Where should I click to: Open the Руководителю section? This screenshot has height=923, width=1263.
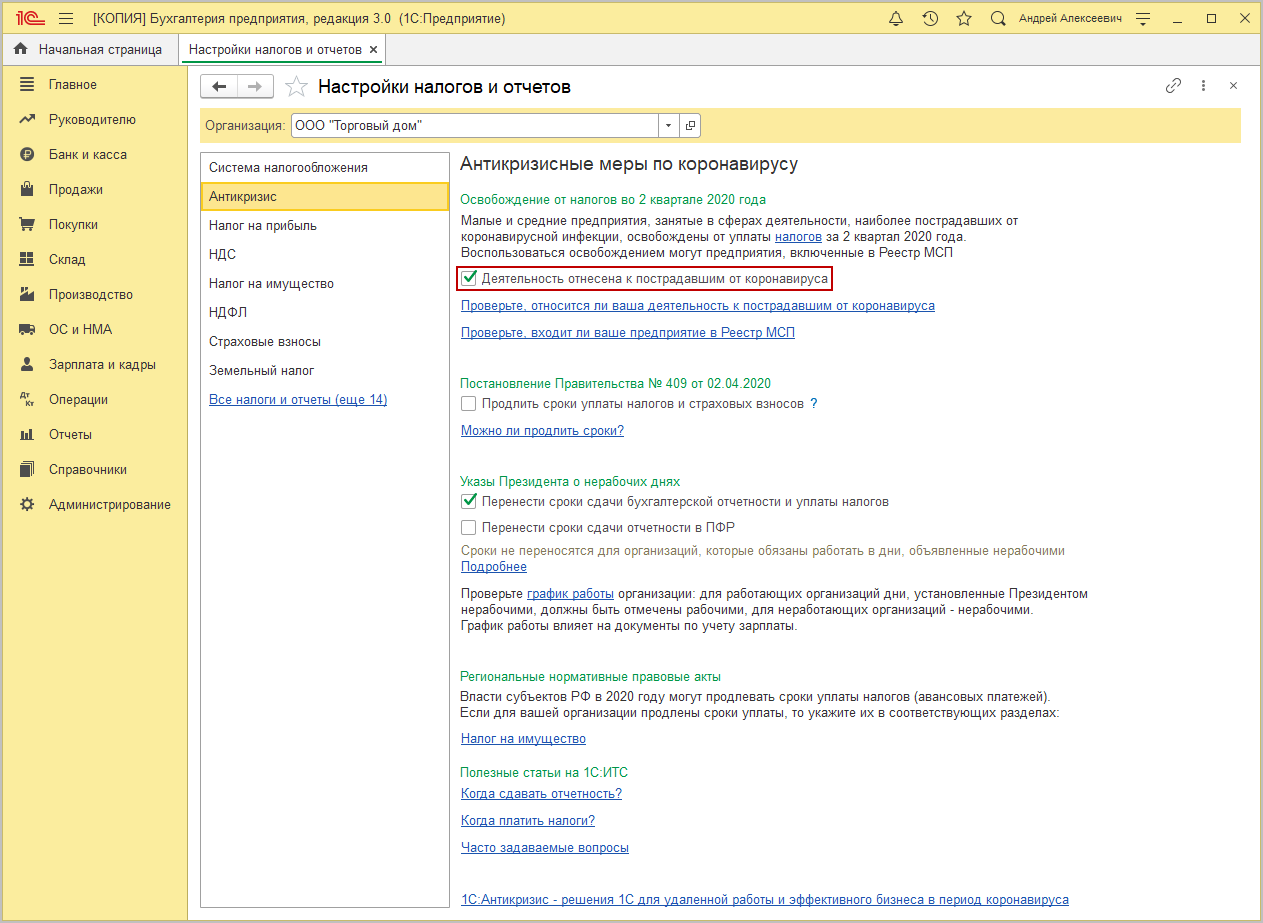93,120
